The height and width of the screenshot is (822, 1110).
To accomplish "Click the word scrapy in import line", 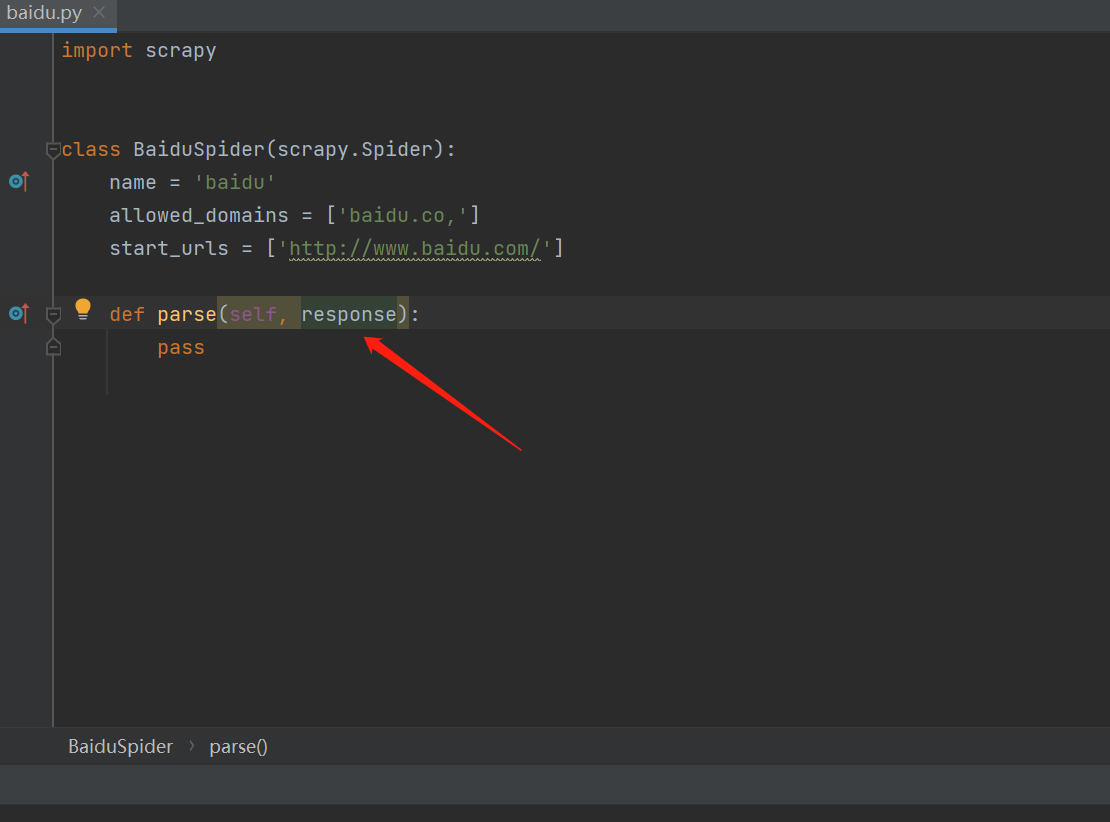I will coord(181,51).
